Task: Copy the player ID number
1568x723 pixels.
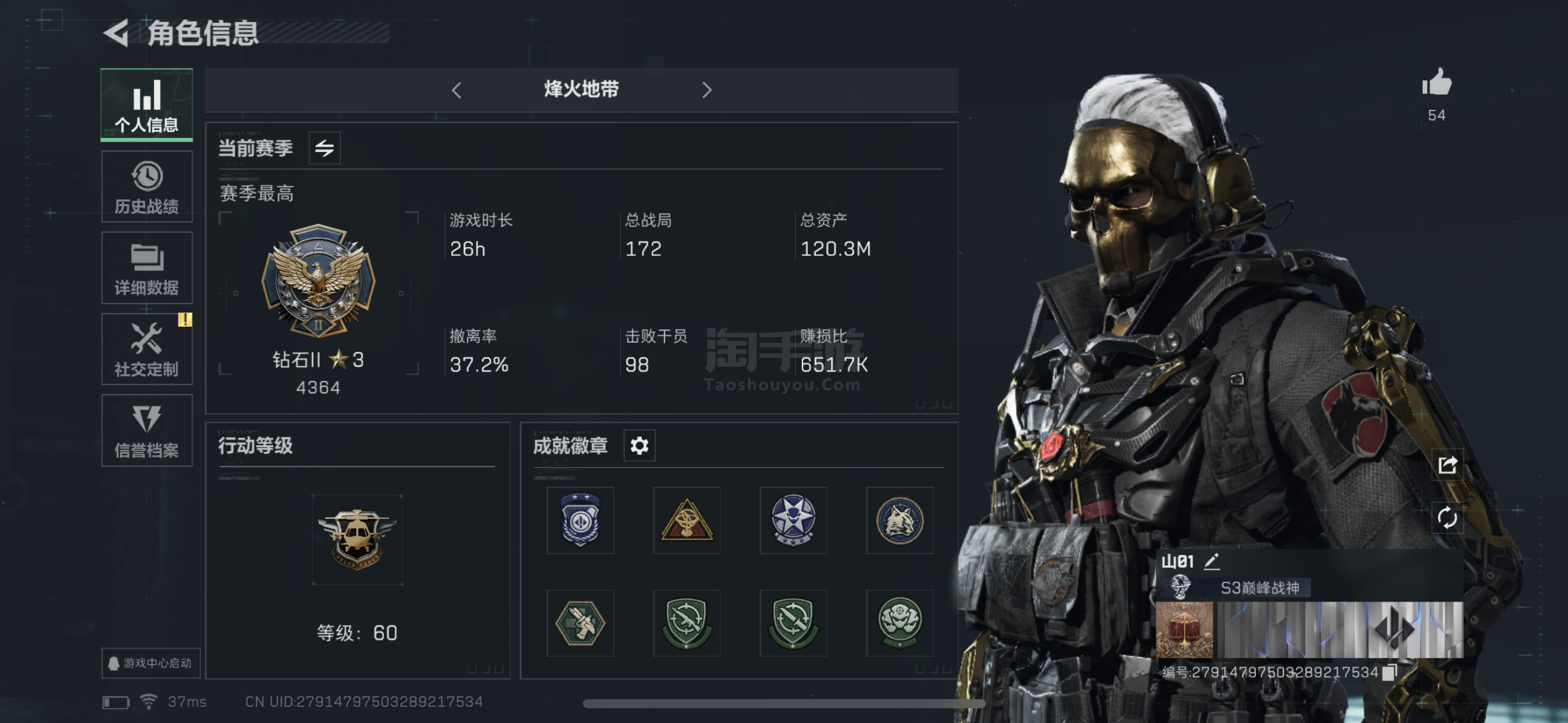Action: [1390, 673]
